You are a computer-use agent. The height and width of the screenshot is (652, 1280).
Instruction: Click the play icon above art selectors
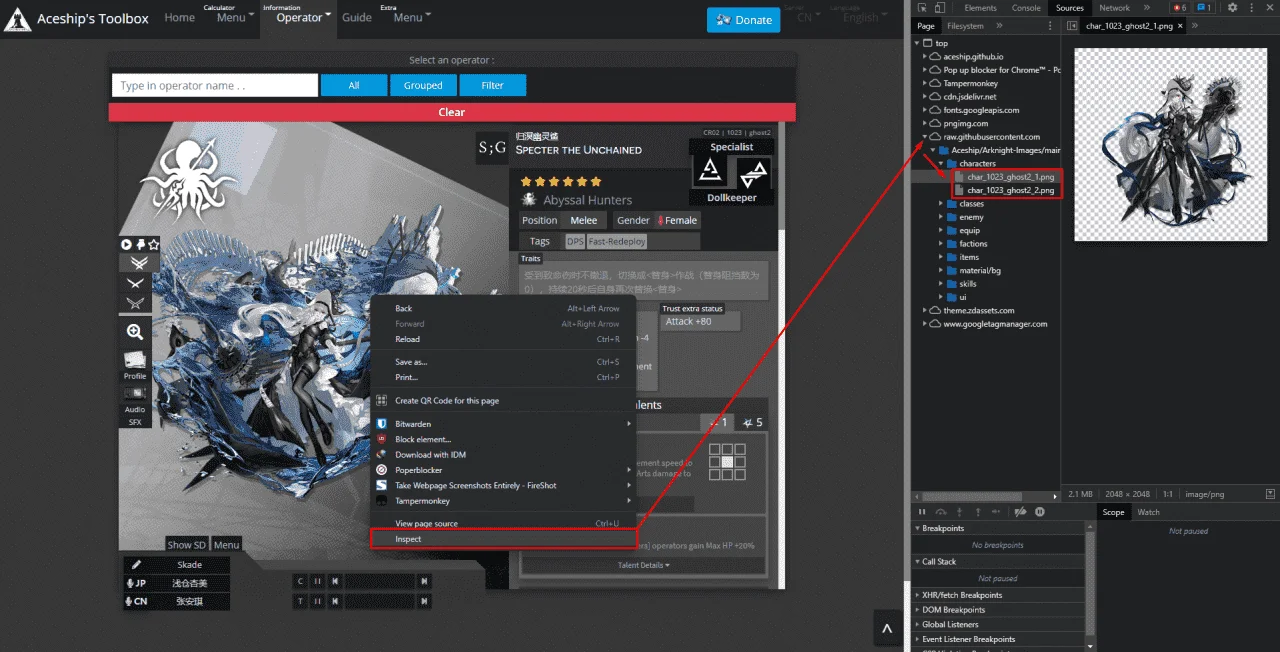pos(127,244)
